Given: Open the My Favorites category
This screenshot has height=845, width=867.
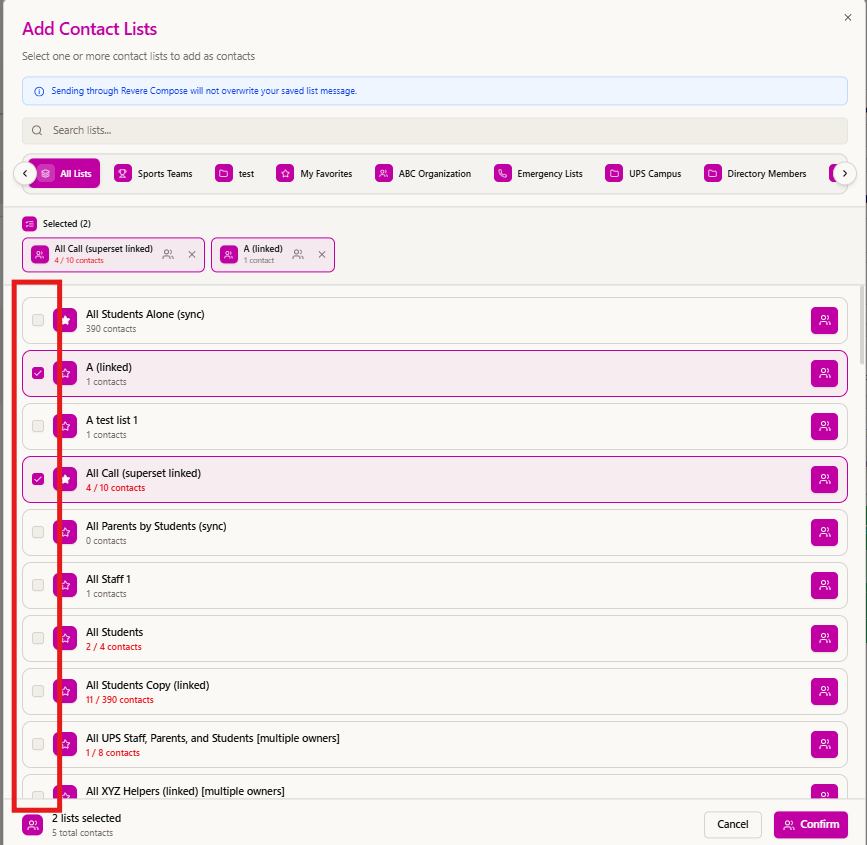Looking at the screenshot, I should point(315,174).
